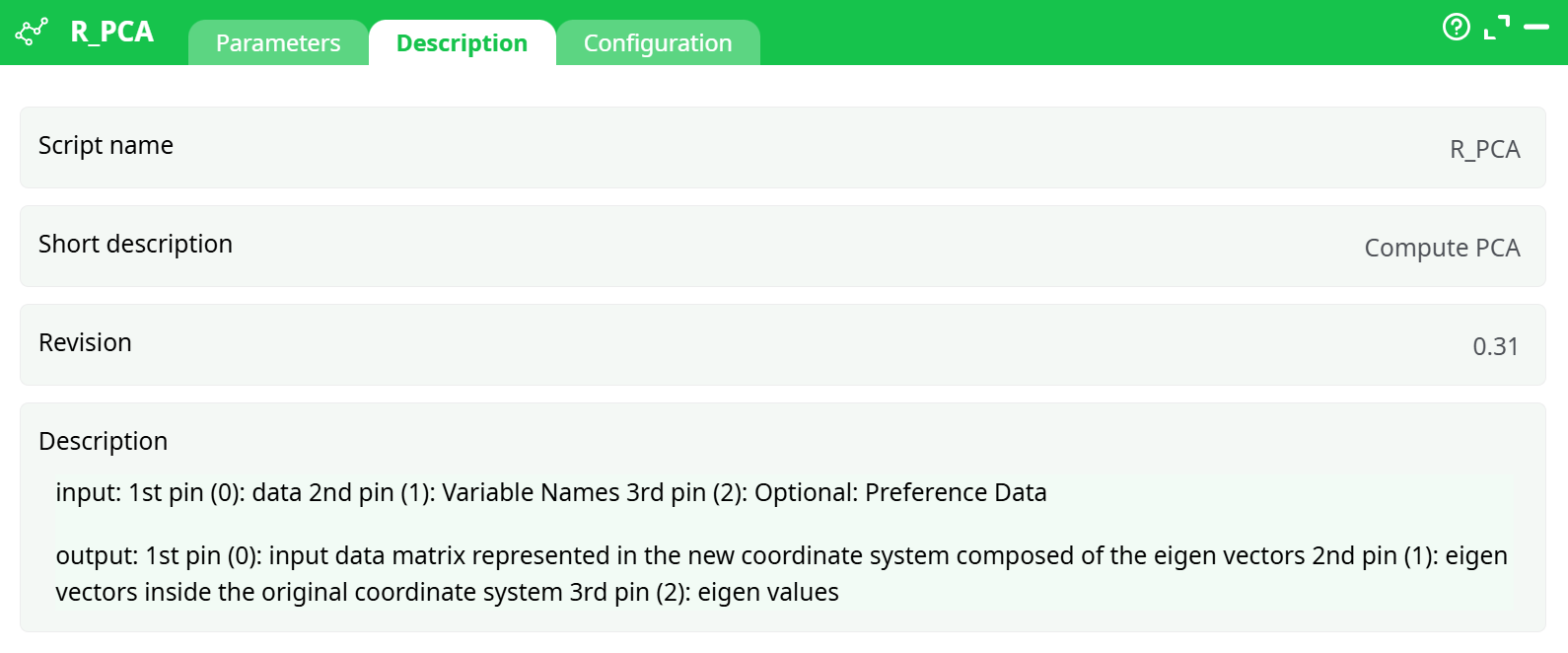Select the Compute PCA description value

tap(1442, 248)
